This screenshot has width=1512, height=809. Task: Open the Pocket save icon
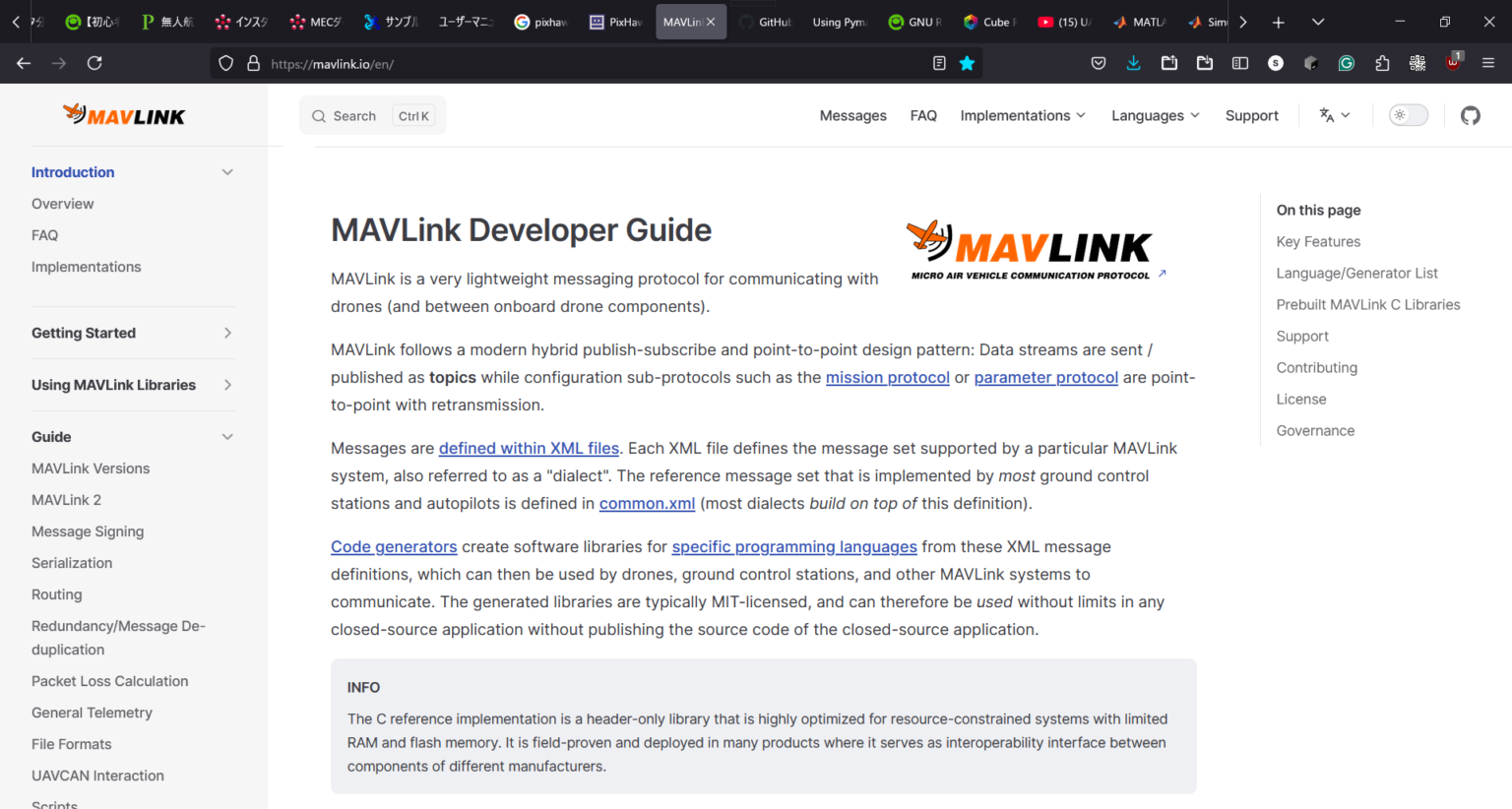pos(1098,62)
